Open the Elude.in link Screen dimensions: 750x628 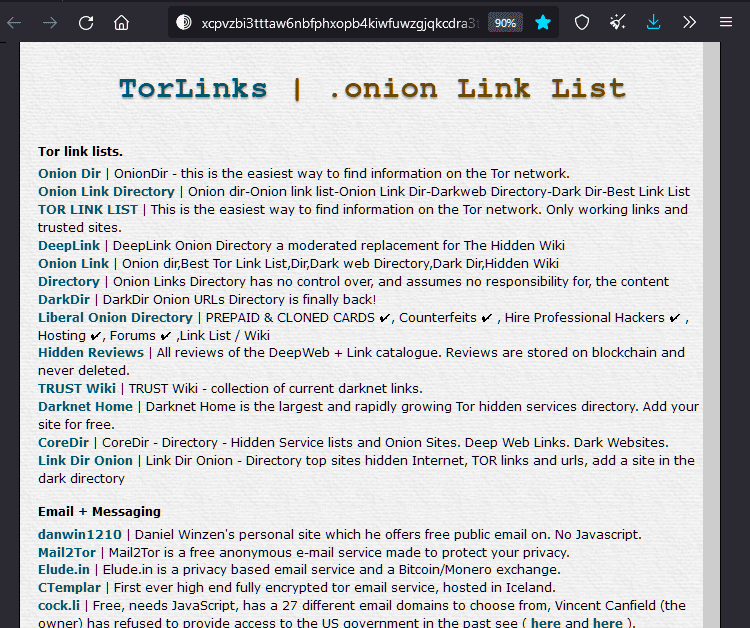tap(64, 570)
